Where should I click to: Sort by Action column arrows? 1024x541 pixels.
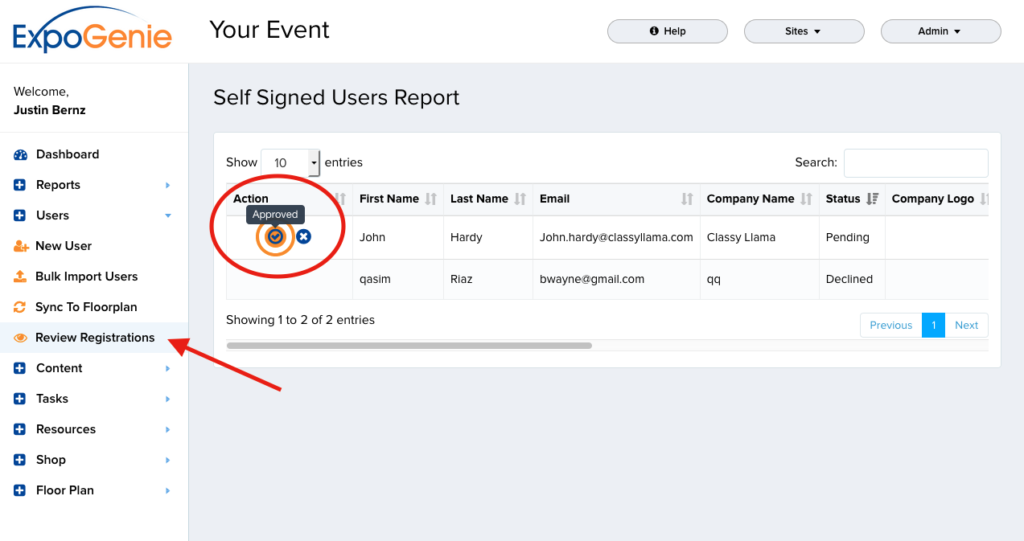[x=340, y=199]
